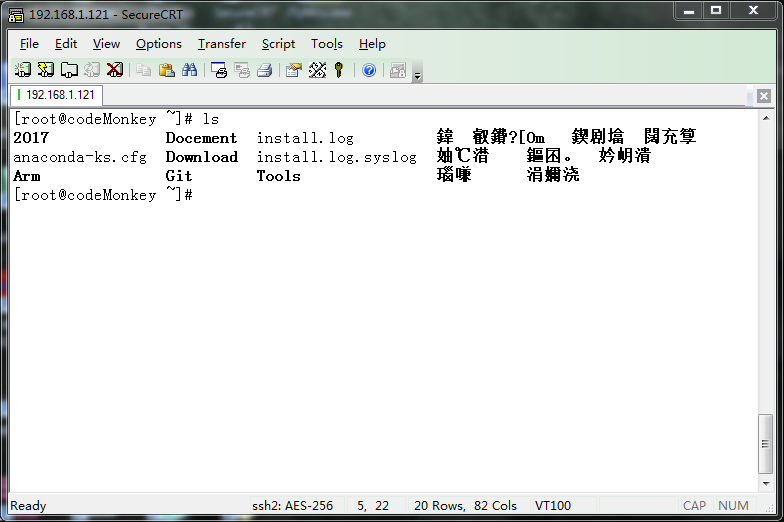Click the 'Download' directory name
This screenshot has height=522, width=784.
202,157
